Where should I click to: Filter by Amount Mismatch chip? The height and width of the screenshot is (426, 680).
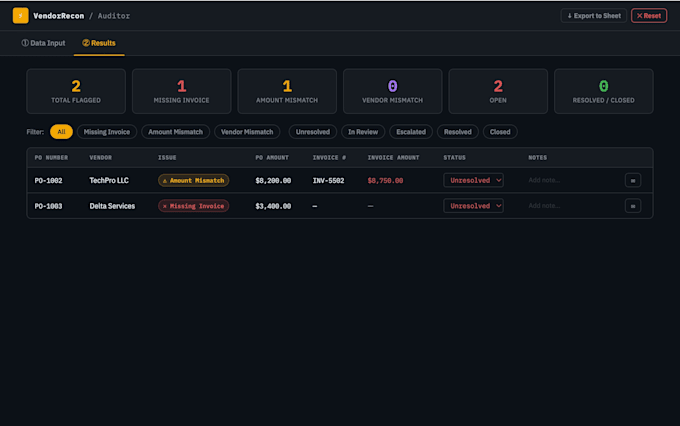coord(175,132)
